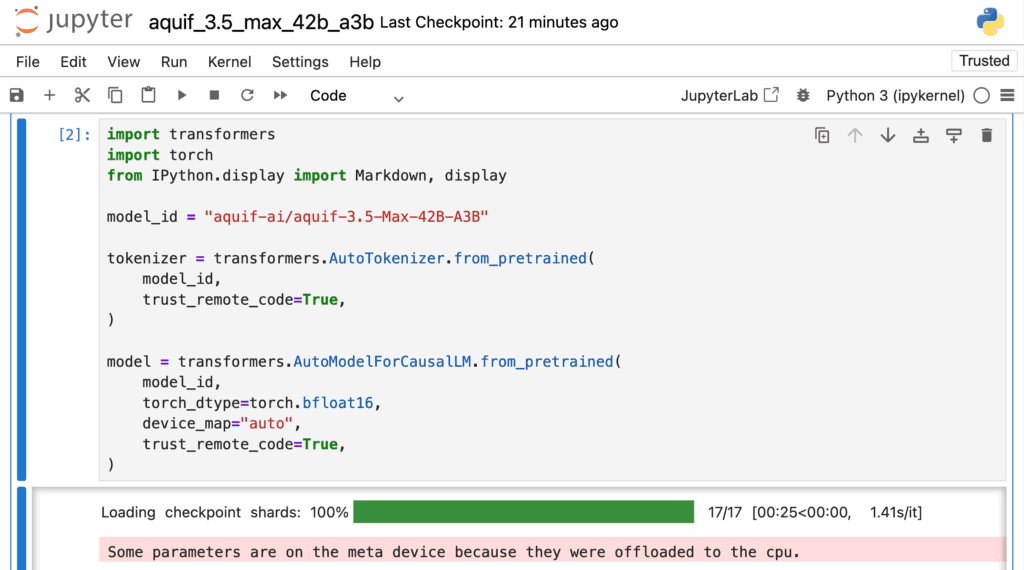Enable the debugger bug icon
Screen dimensions: 1024x570
coord(802,95)
